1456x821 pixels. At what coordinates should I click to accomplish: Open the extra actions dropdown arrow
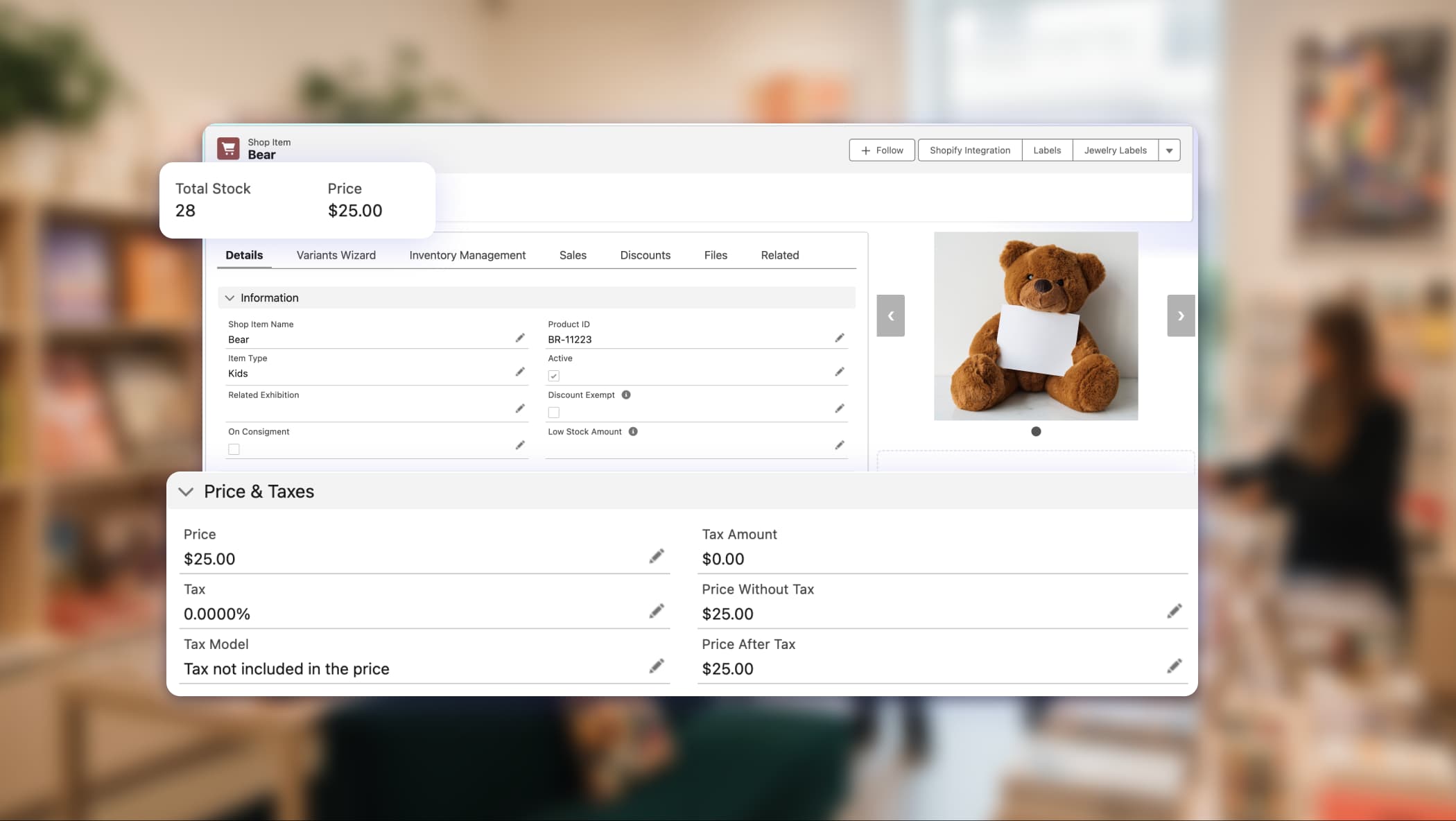[1169, 150]
